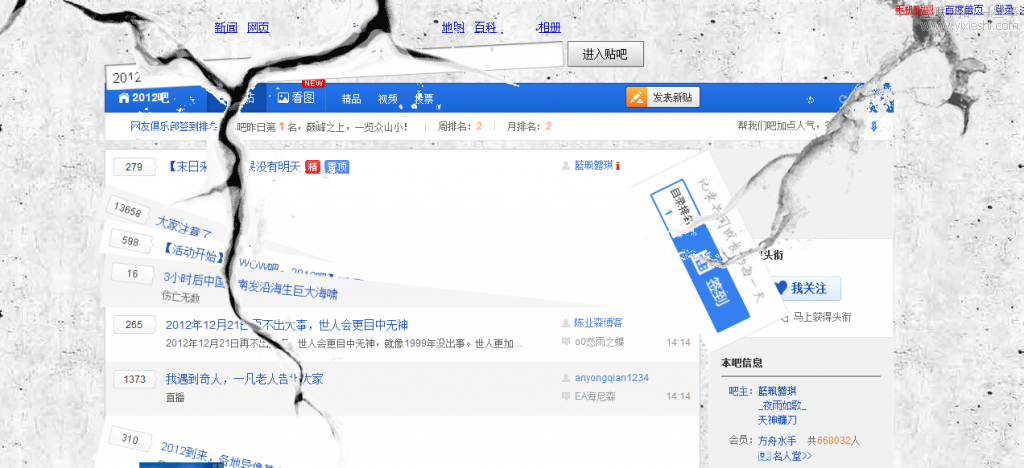The width and height of the screenshot is (1024, 468).
Task: Click user icon beside anyongqian1234
Action: click(x=566, y=378)
